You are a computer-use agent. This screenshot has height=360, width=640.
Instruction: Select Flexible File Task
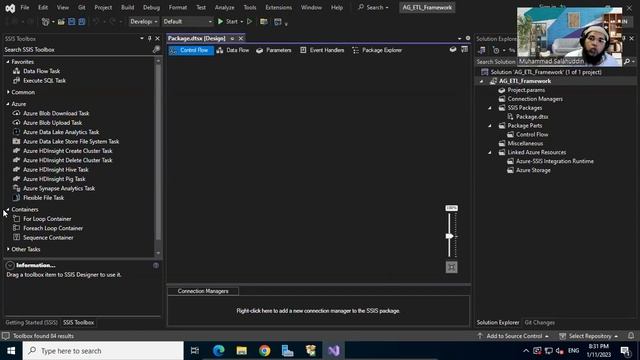click(43, 198)
